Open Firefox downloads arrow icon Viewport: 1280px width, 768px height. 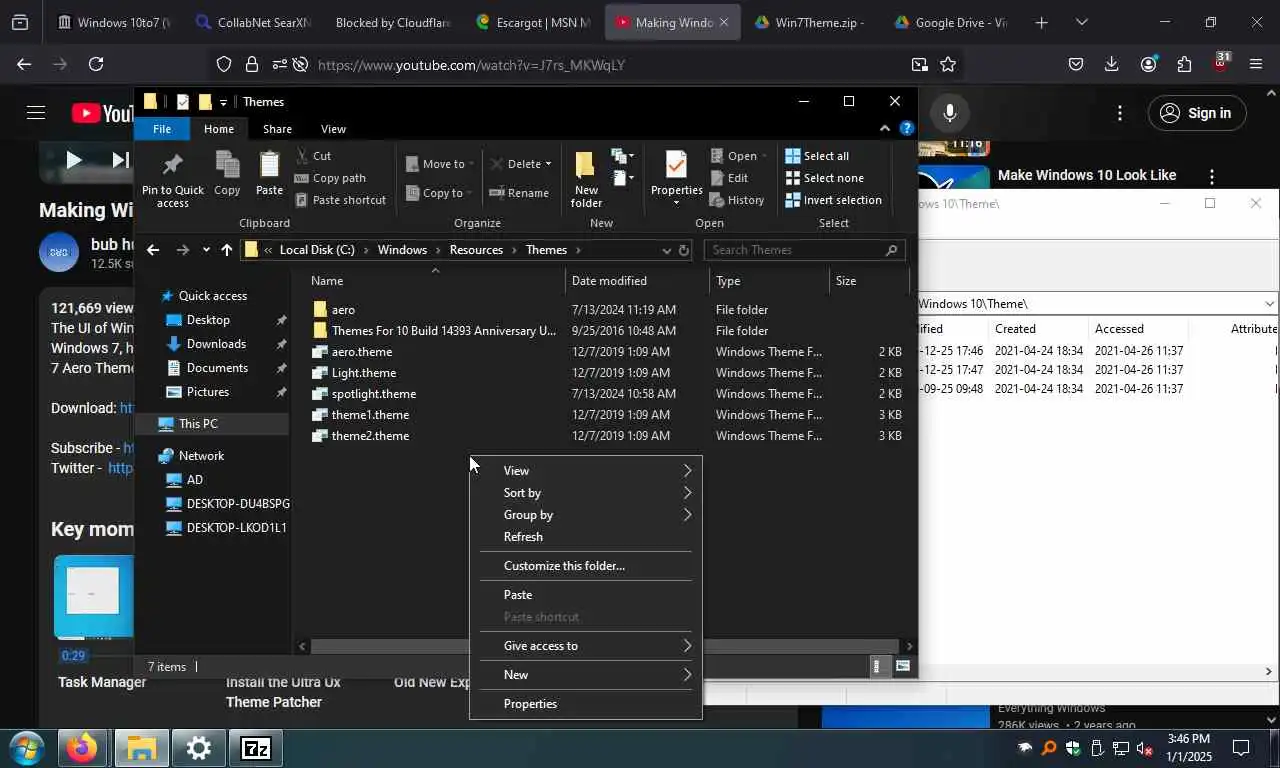[x=1111, y=64]
